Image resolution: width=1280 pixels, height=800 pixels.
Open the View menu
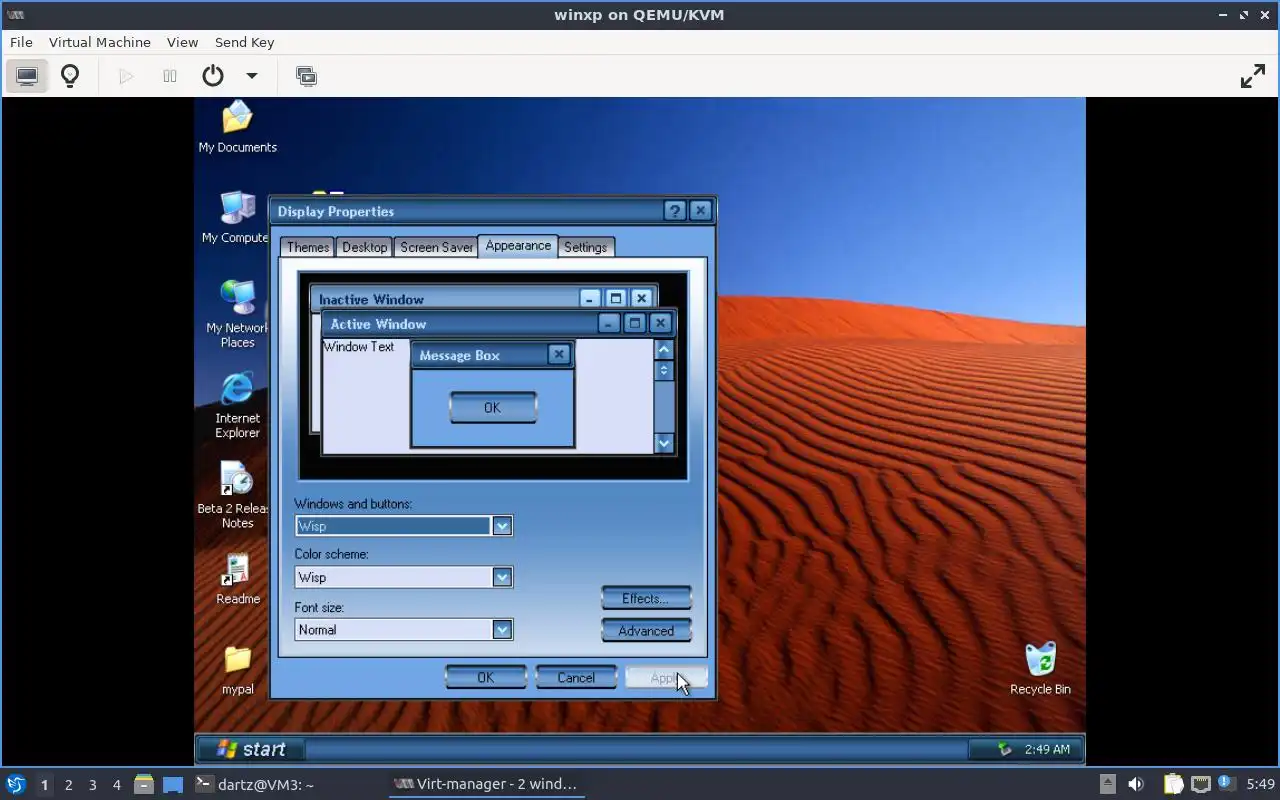(x=182, y=42)
